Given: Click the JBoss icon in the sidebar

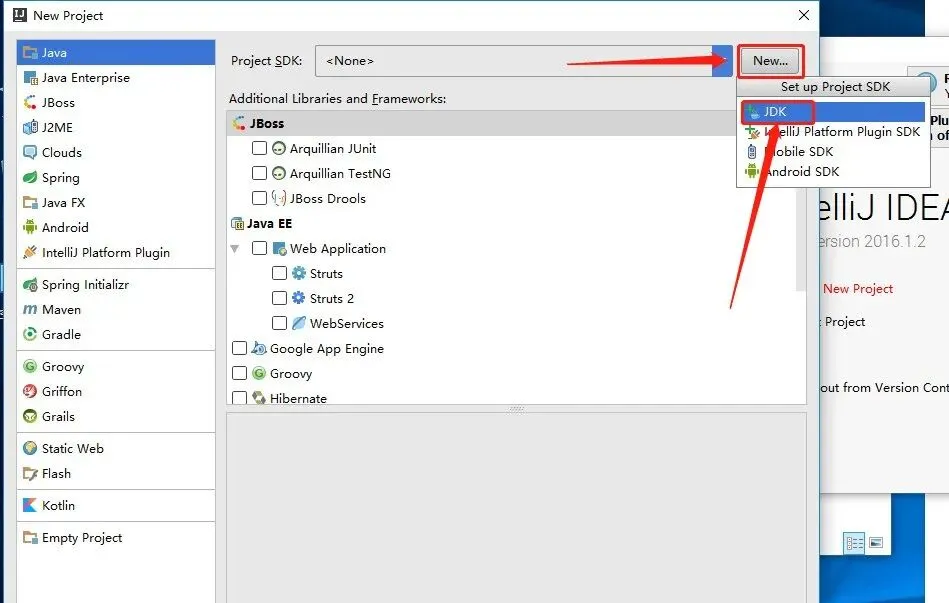Looking at the screenshot, I should pos(30,102).
